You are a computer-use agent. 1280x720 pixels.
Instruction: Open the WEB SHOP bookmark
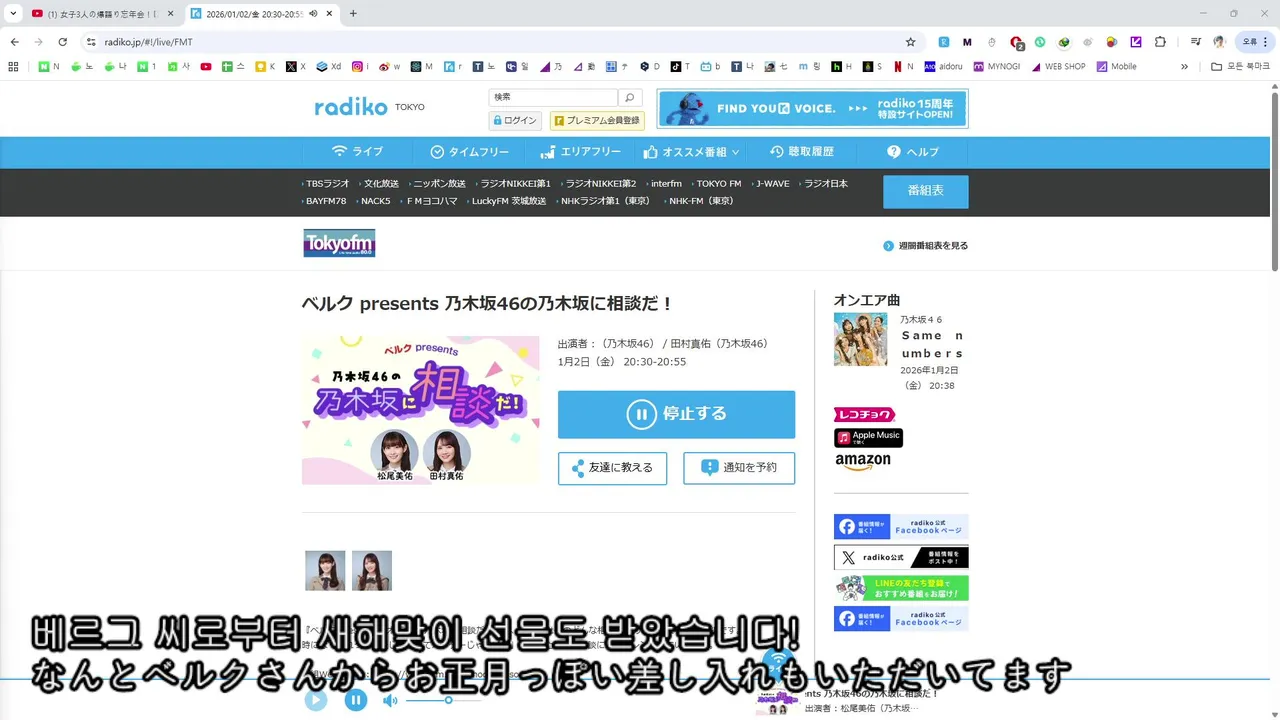tap(1058, 67)
